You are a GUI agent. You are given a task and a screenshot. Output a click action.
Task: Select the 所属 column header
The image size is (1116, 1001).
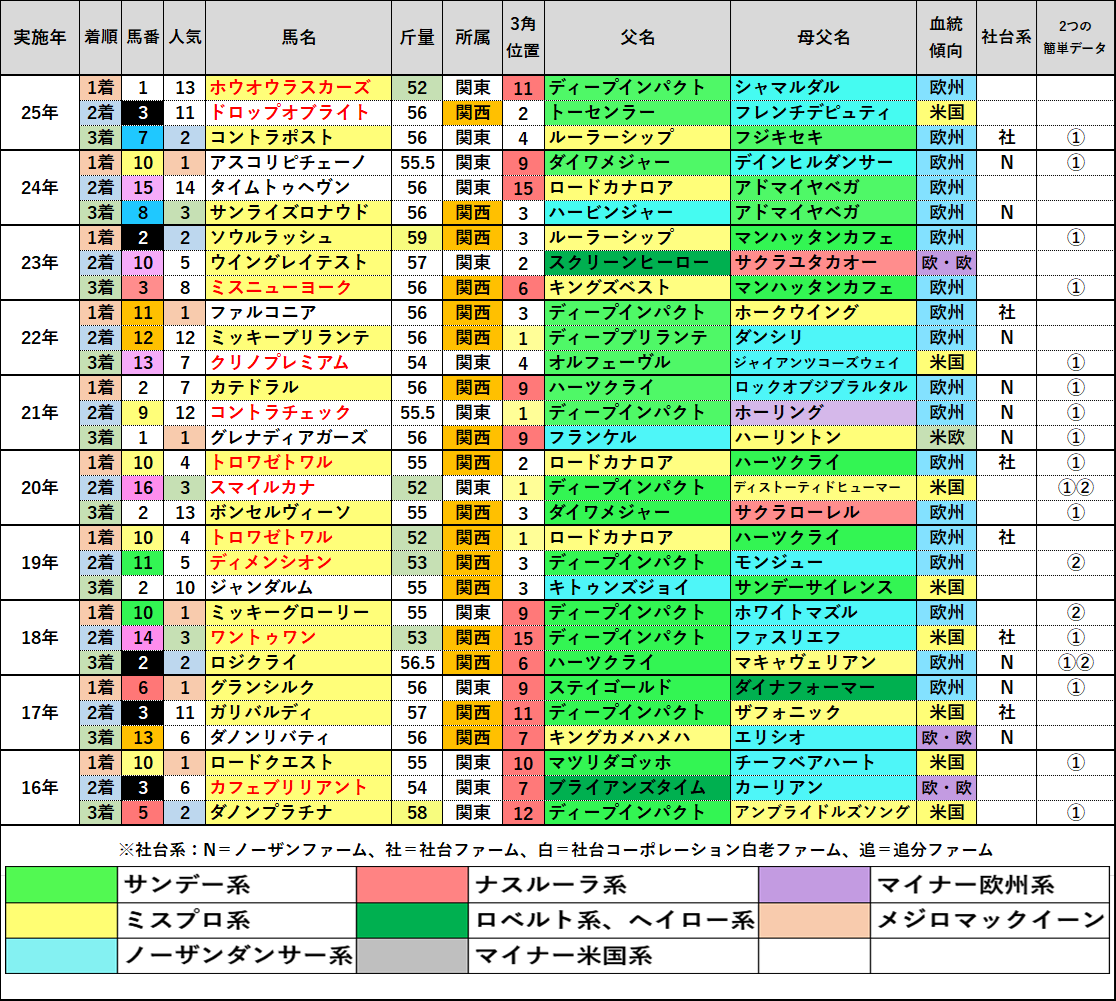click(x=473, y=38)
